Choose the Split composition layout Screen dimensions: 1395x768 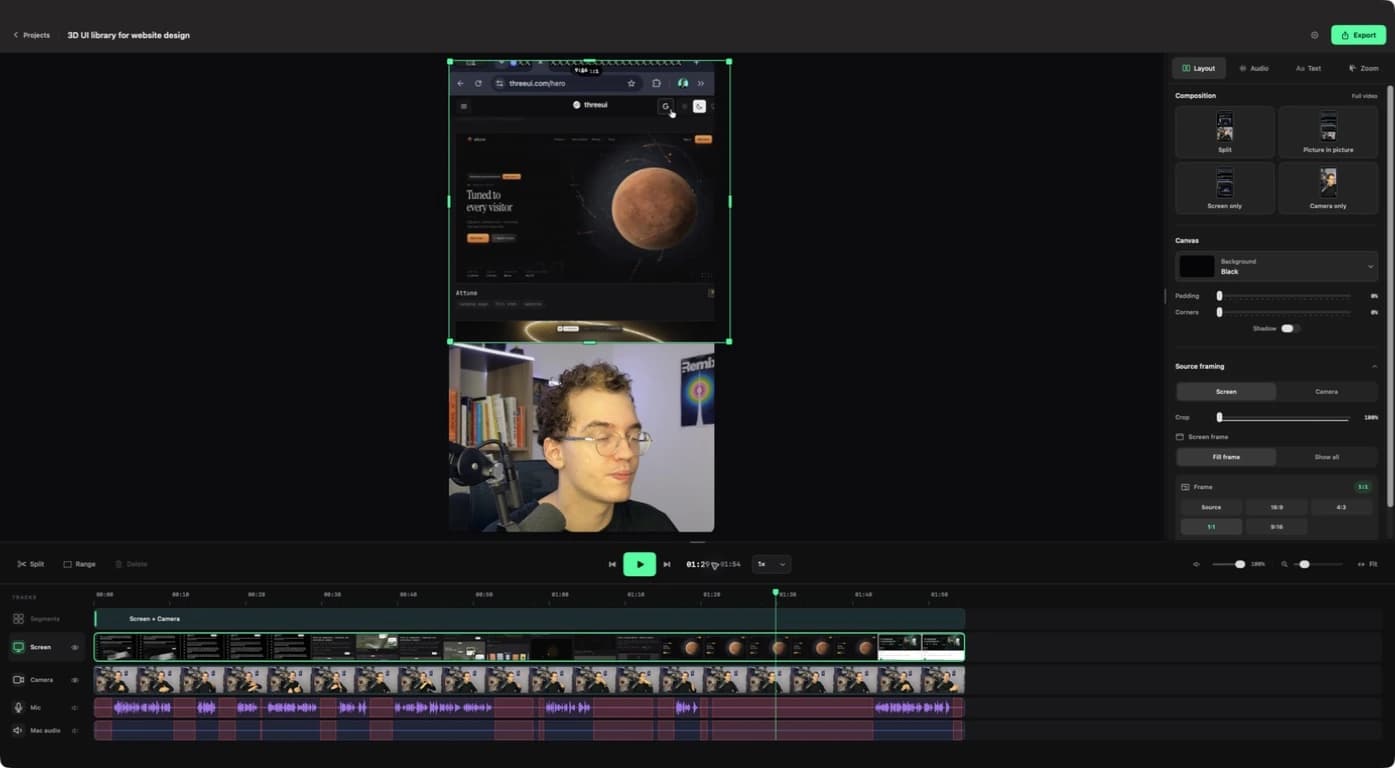point(1225,132)
